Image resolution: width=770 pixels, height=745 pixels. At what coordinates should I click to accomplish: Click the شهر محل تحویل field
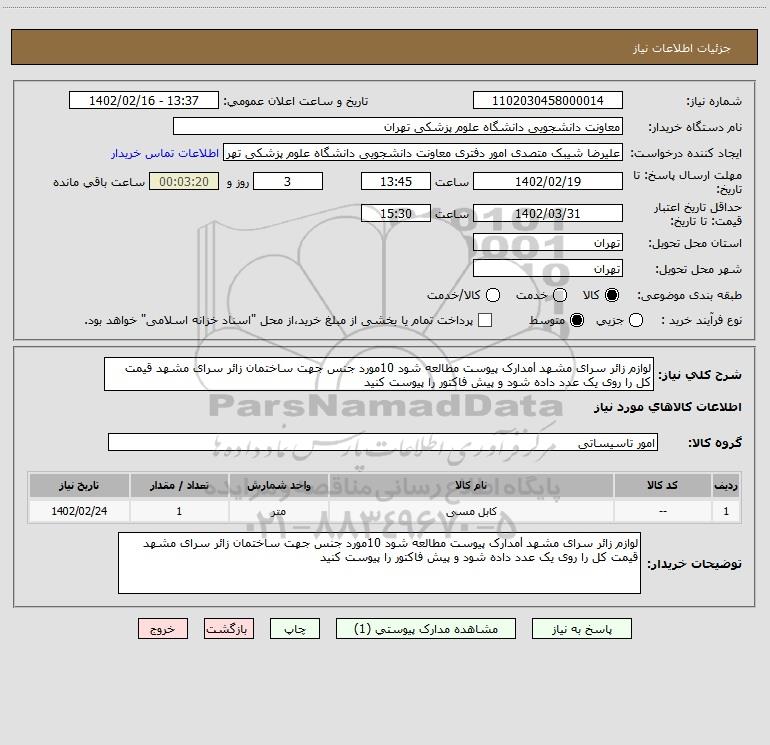click(x=548, y=269)
